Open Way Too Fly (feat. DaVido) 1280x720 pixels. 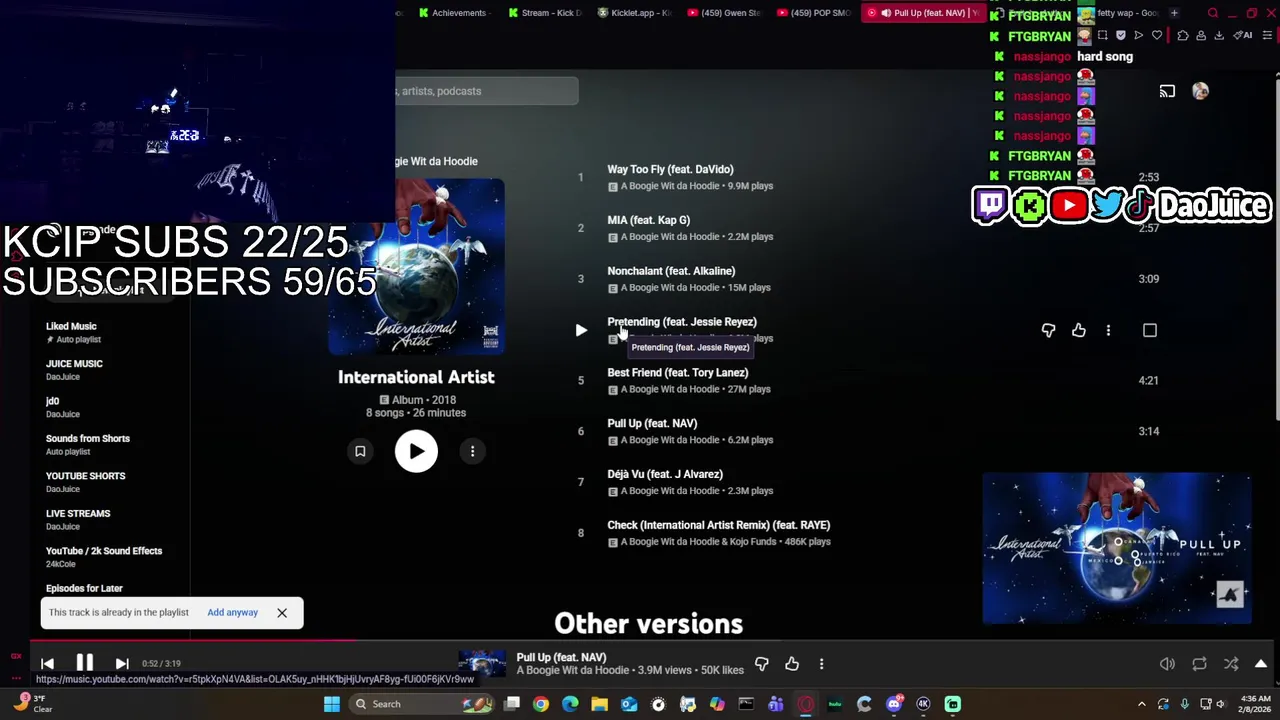[x=670, y=169]
